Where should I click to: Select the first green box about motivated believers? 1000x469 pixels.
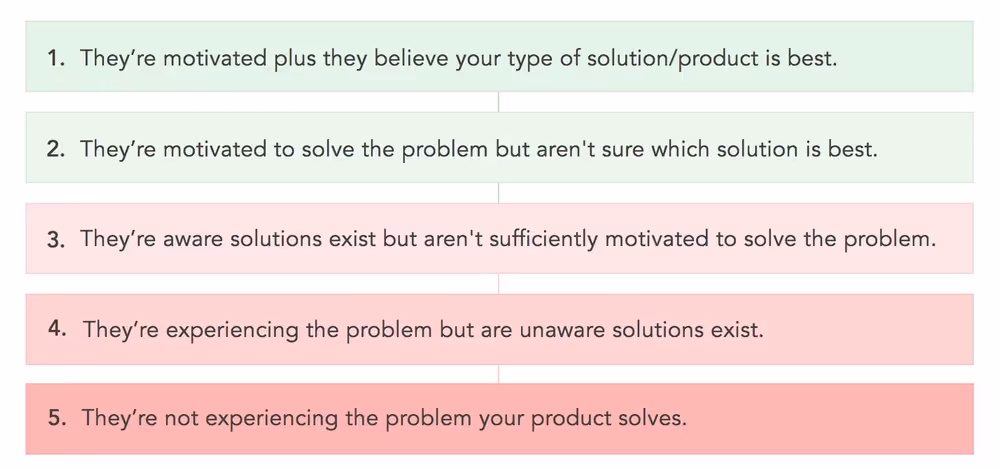pos(499,56)
